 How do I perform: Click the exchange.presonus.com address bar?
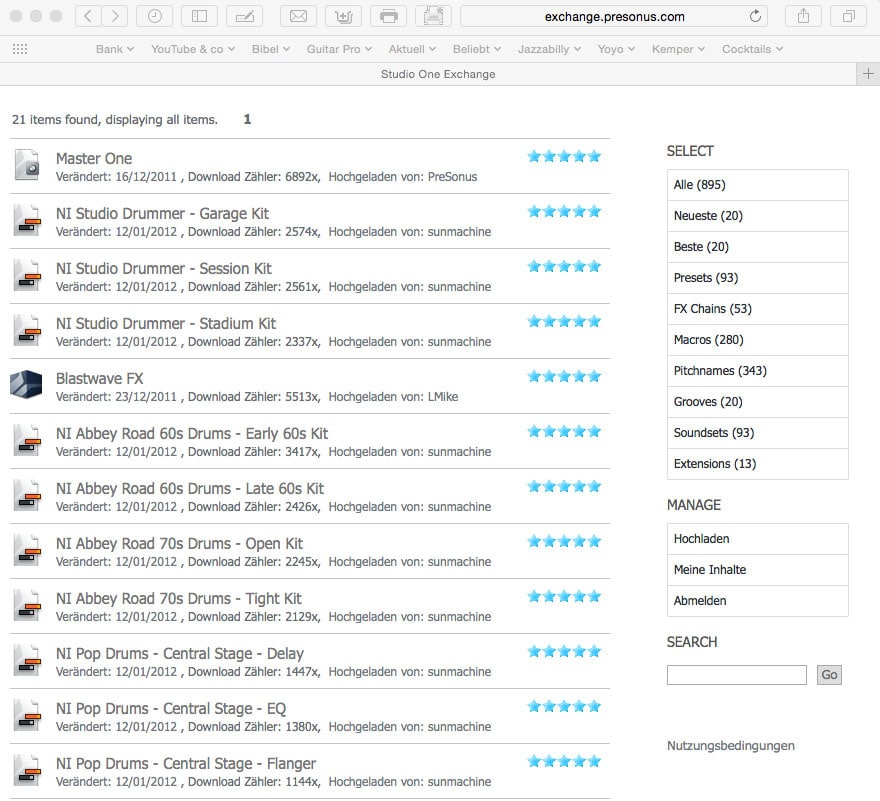(x=615, y=16)
